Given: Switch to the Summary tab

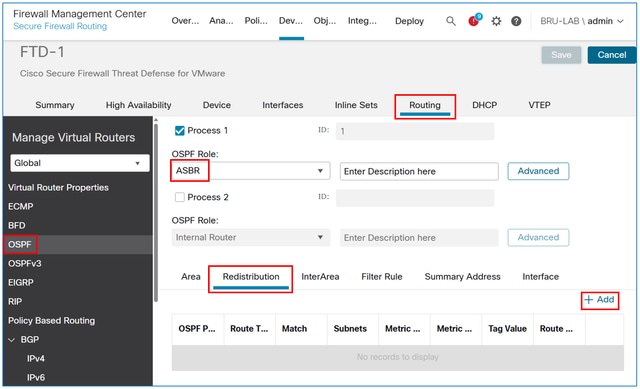Looking at the screenshot, I should (55, 105).
